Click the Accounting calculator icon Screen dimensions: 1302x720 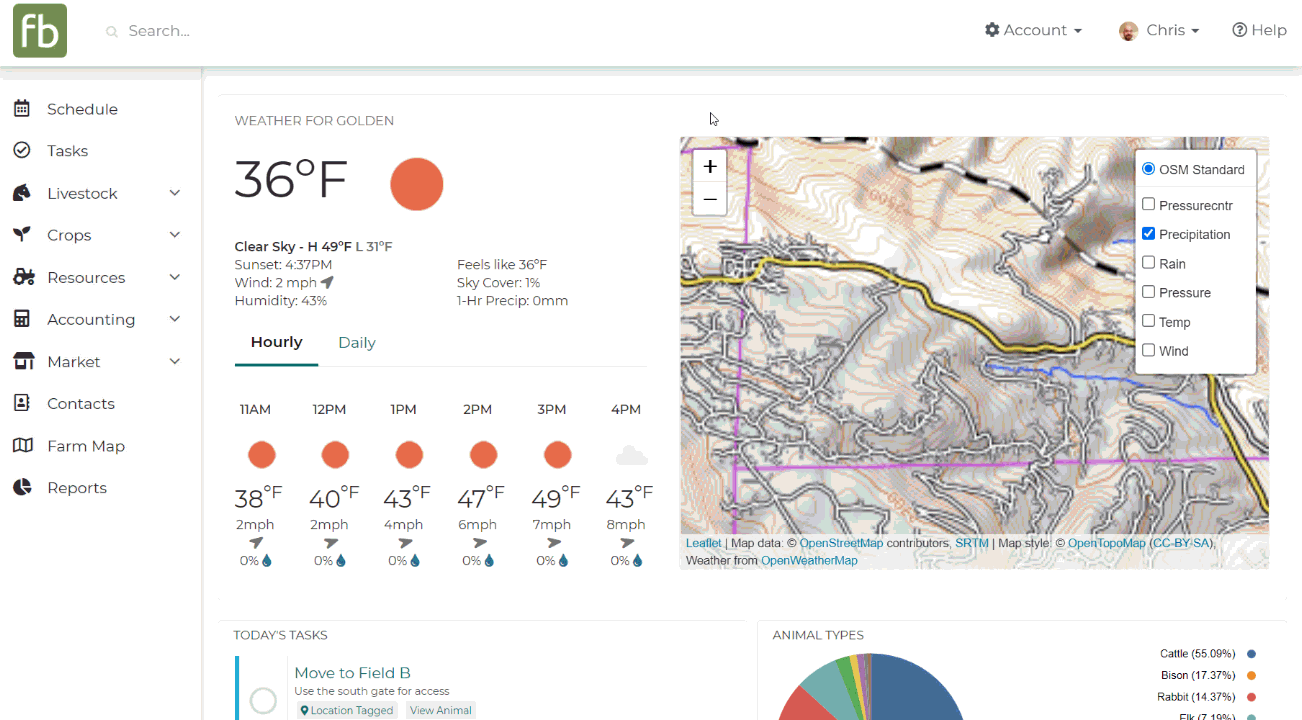click(x=22, y=319)
